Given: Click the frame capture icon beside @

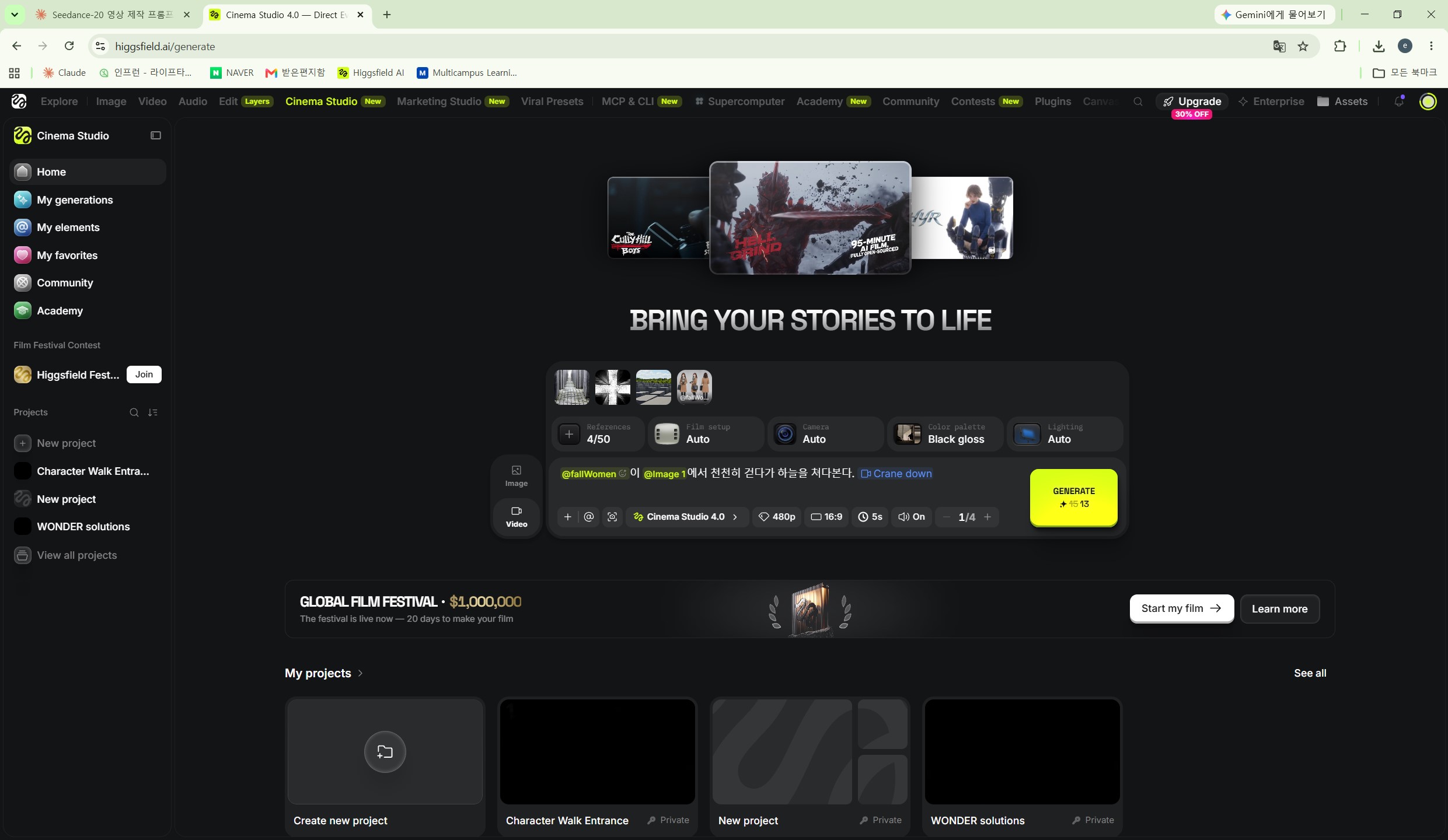Looking at the screenshot, I should coord(612,517).
